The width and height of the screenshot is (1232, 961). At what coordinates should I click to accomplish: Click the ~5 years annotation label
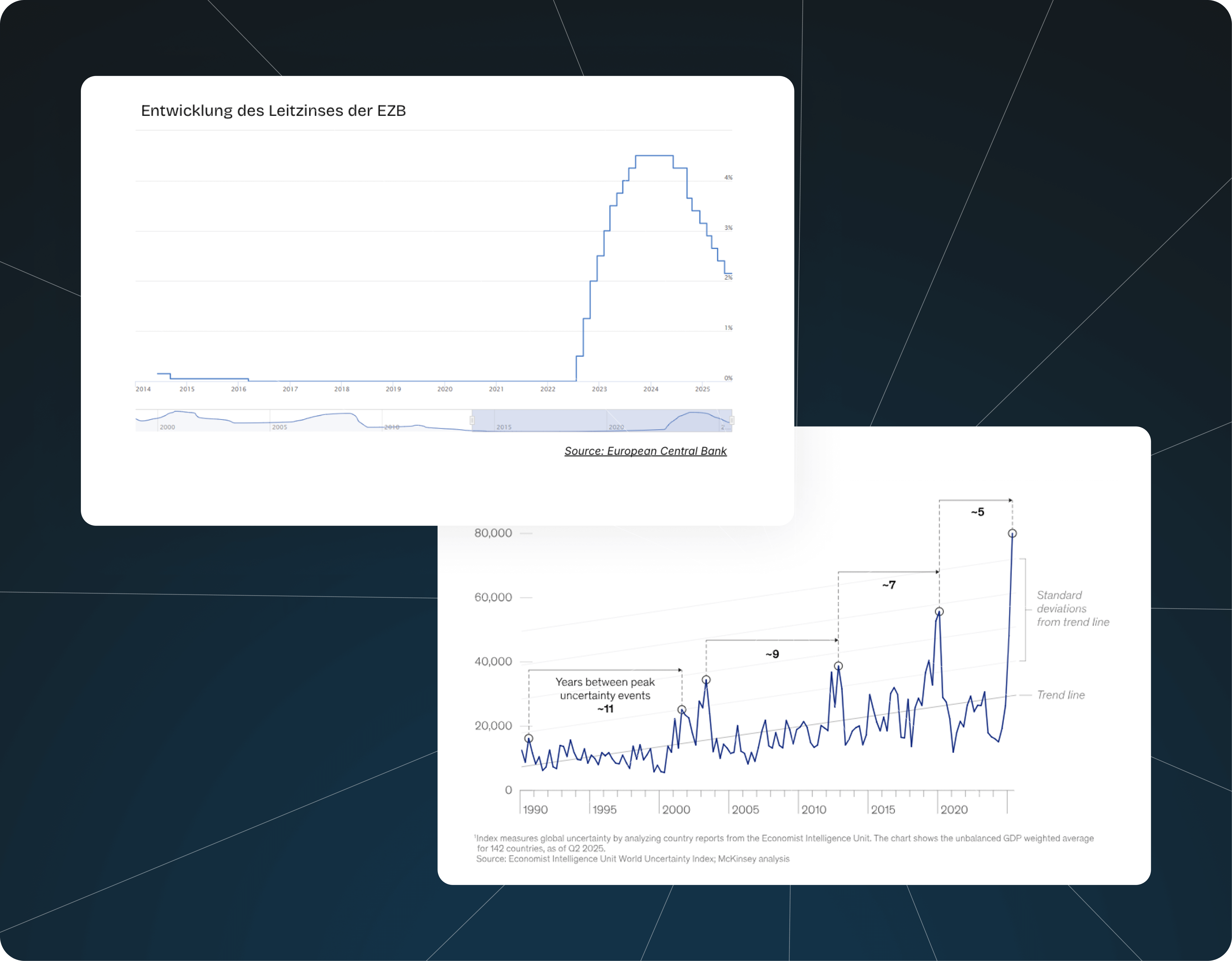click(978, 512)
